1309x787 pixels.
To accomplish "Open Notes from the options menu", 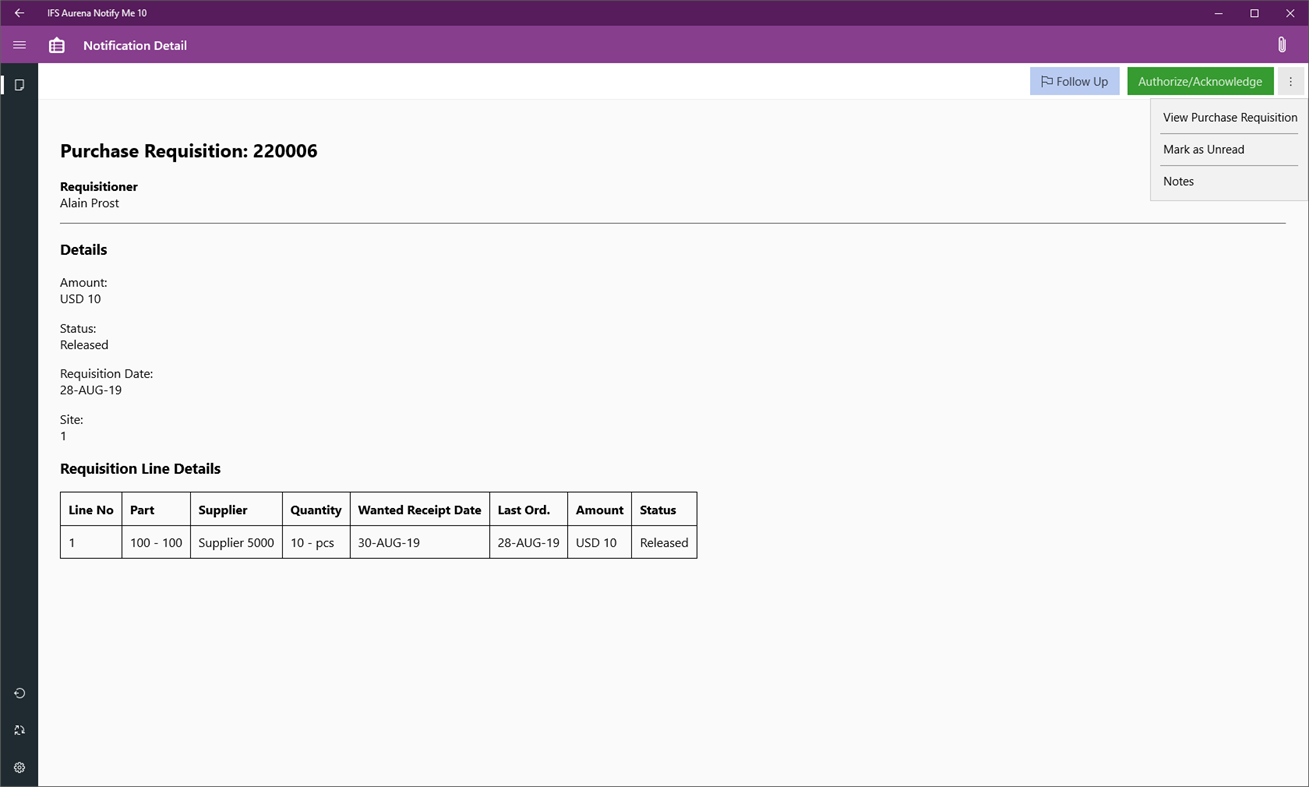I will click(1178, 181).
